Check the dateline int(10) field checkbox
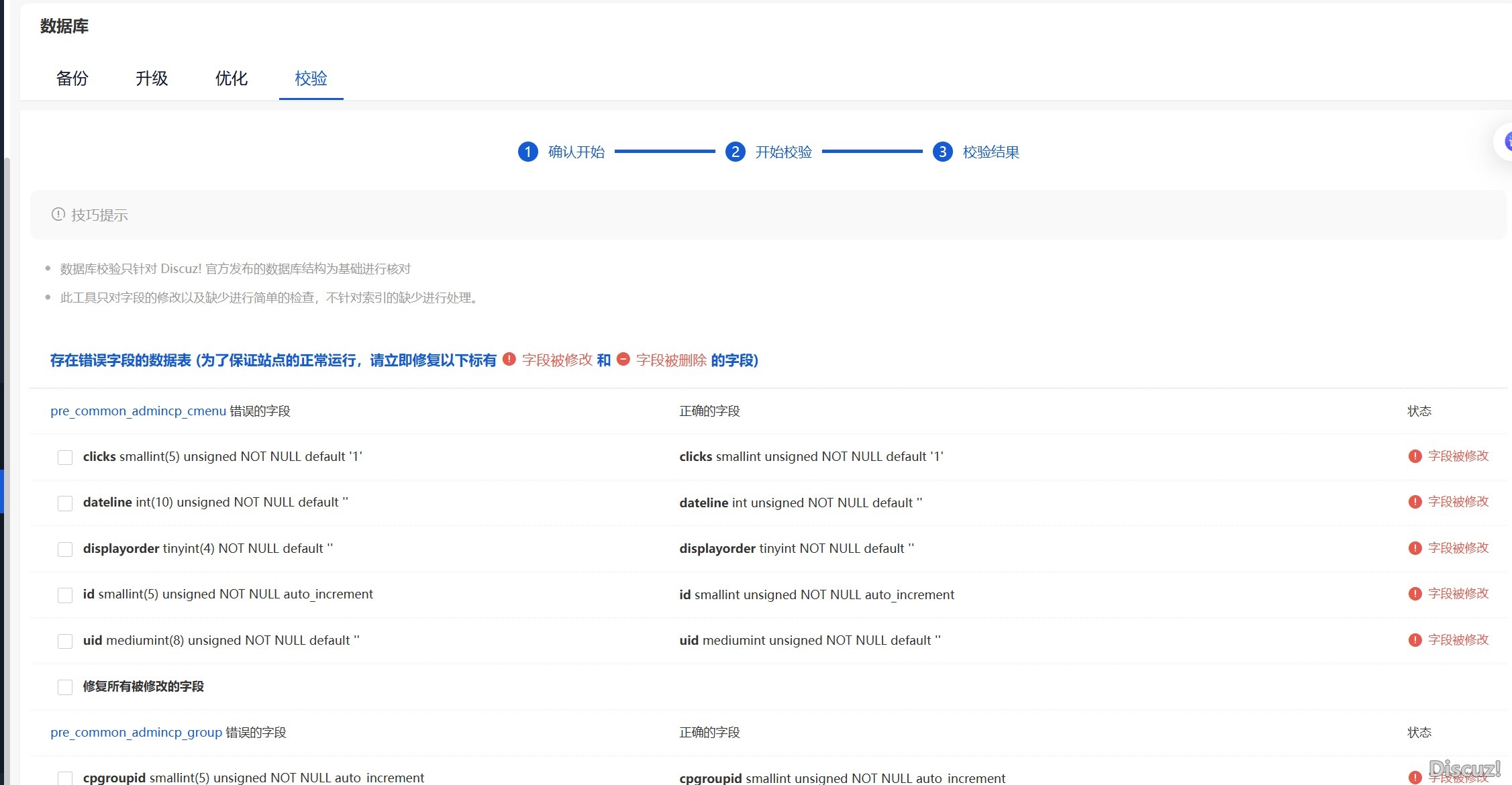The width and height of the screenshot is (1512, 785). (65, 503)
